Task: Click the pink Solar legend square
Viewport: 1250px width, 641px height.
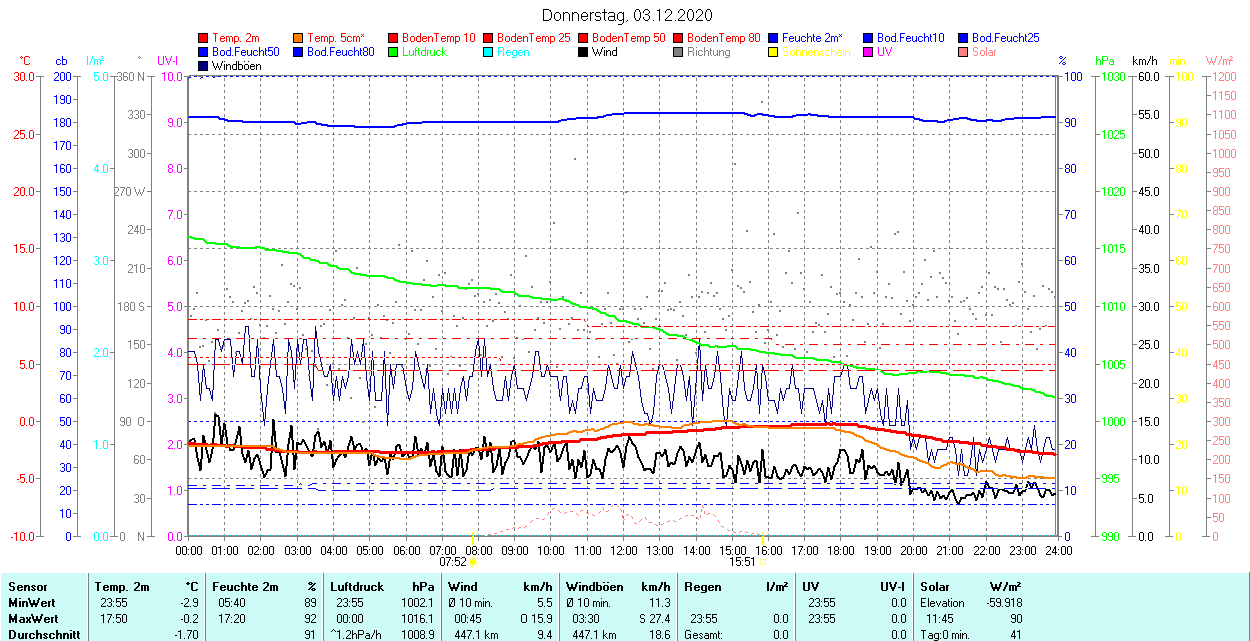Action: tap(964, 52)
